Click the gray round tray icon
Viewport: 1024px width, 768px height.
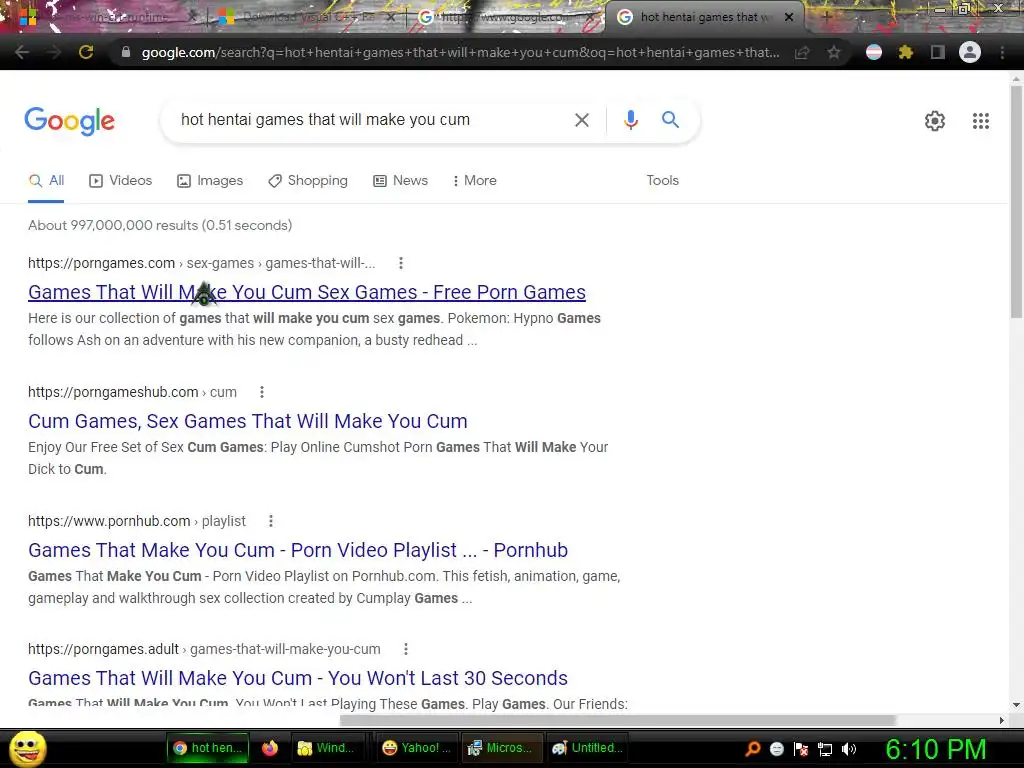tap(776, 748)
